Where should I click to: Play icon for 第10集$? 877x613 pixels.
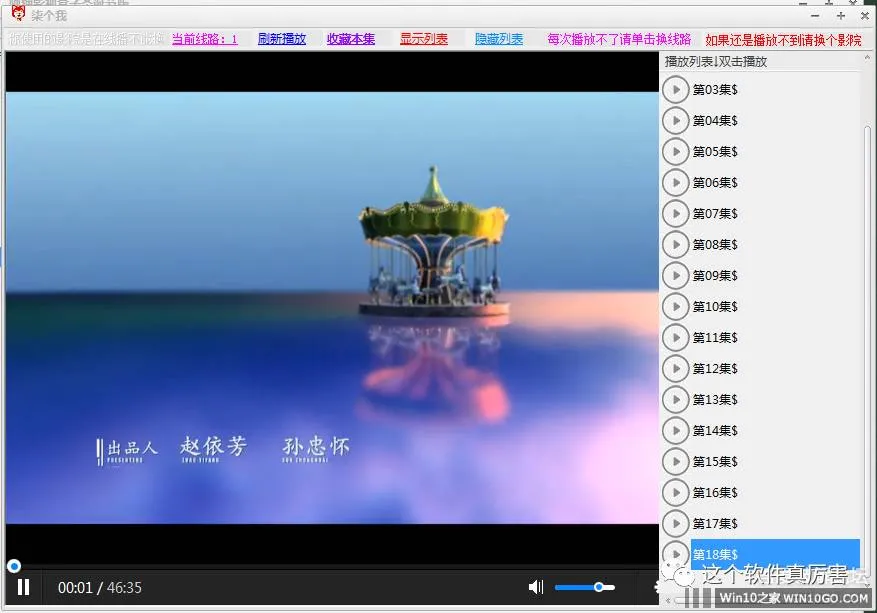tap(676, 306)
